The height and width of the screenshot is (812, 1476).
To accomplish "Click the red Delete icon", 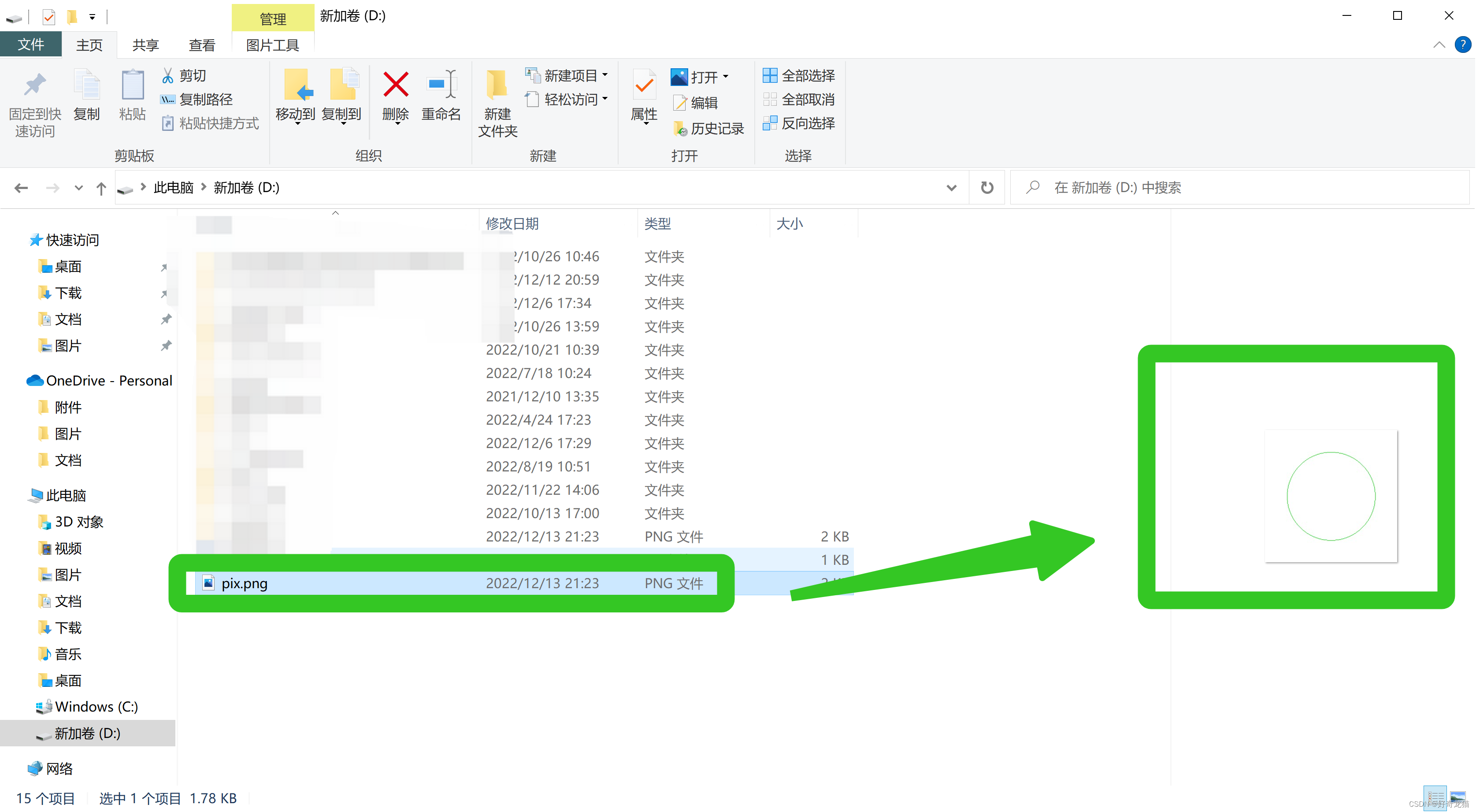I will 395,85.
